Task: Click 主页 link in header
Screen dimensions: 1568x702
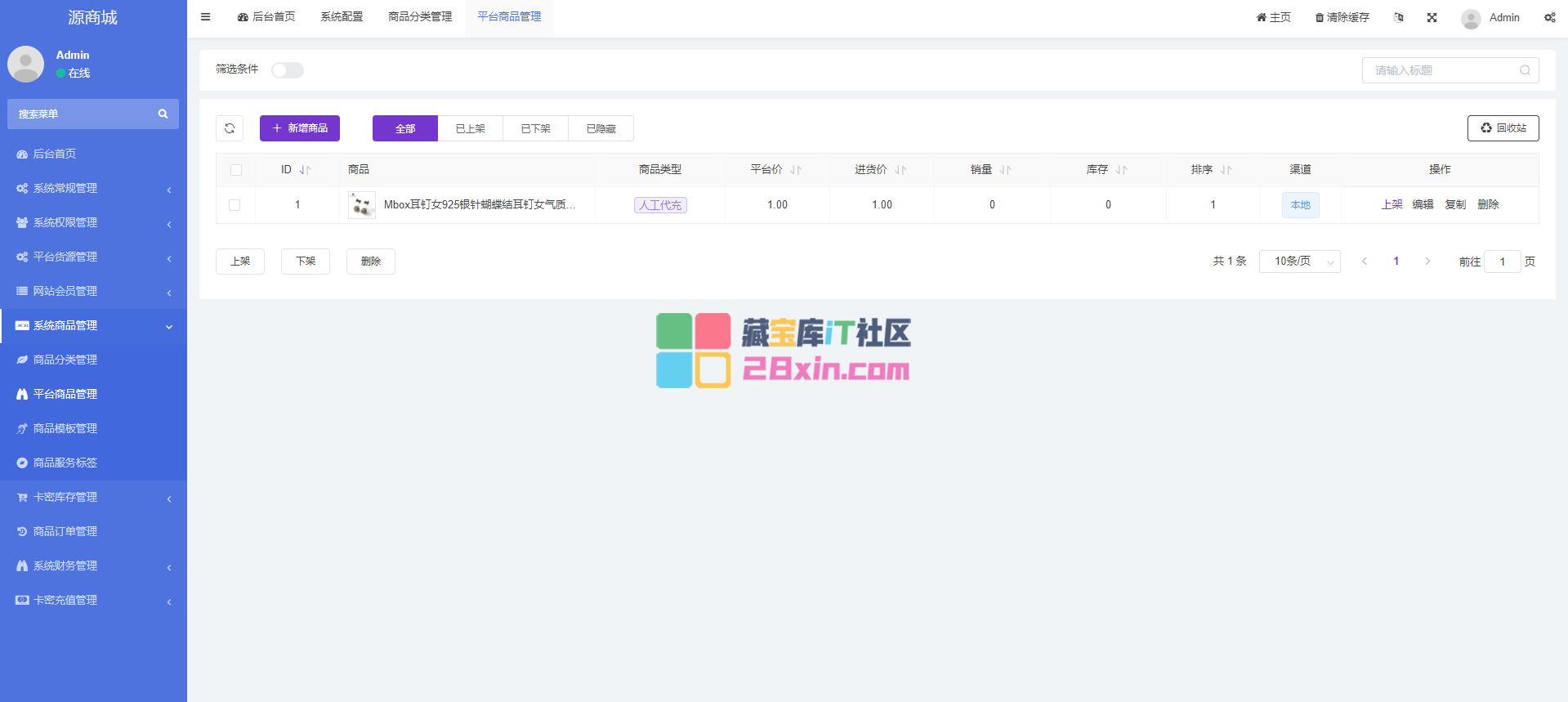Action: pyautogui.click(x=1274, y=17)
